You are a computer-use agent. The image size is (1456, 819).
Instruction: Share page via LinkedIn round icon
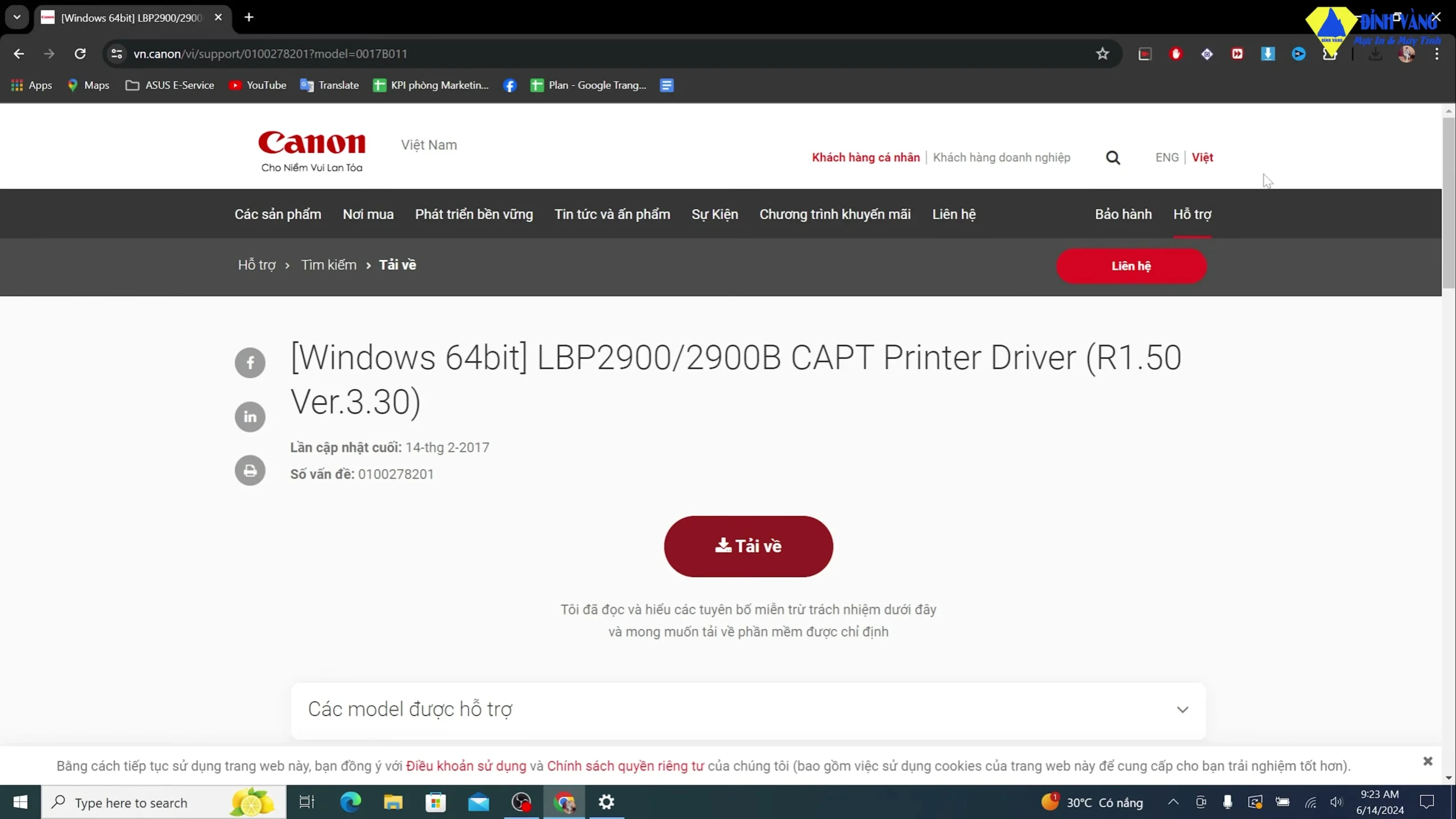(250, 416)
